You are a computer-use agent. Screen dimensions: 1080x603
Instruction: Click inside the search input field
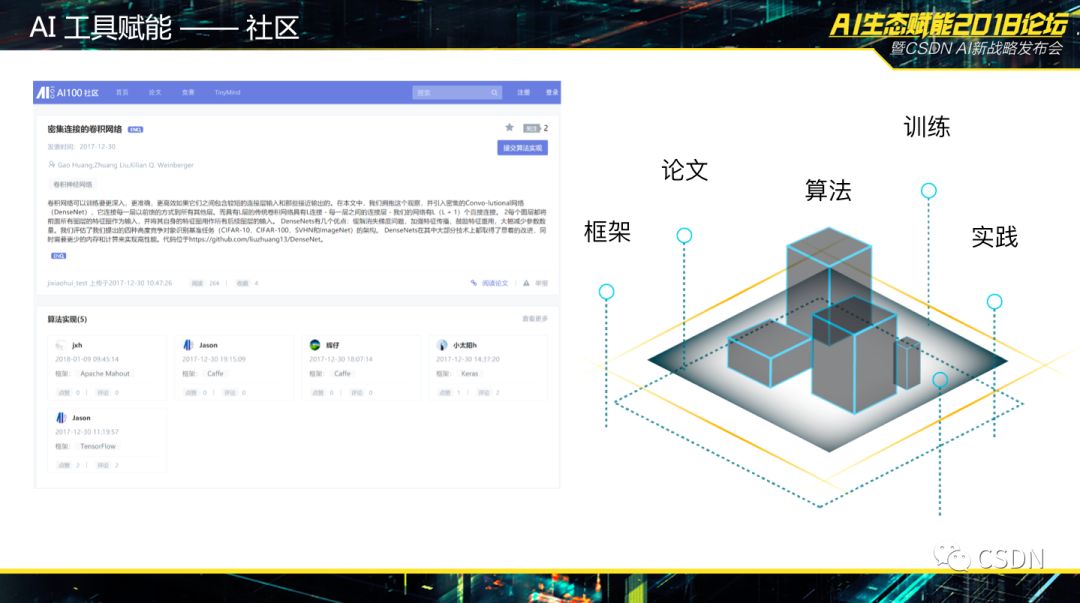coord(450,92)
